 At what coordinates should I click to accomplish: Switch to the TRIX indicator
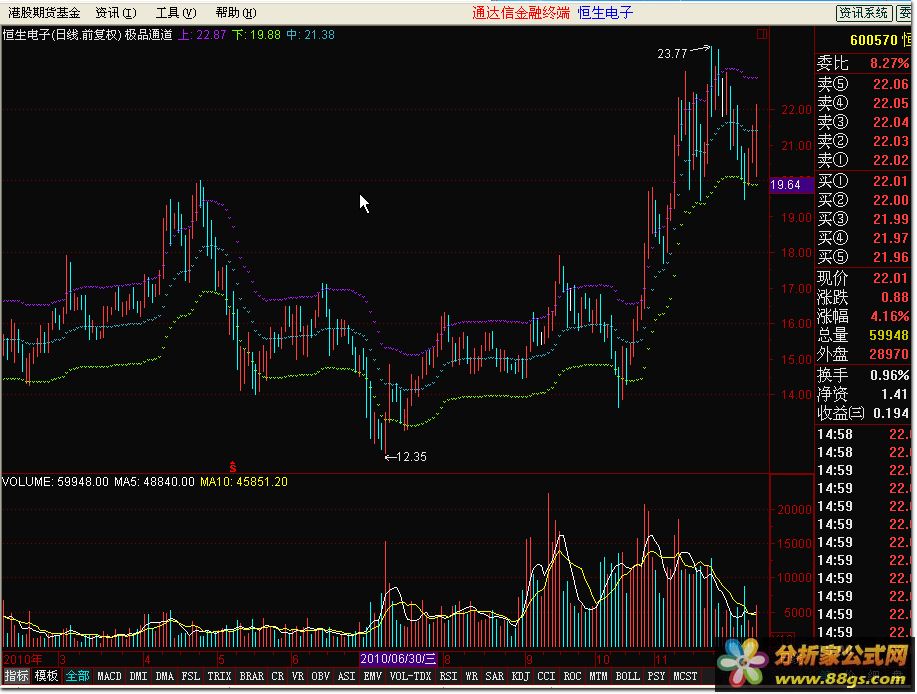(x=219, y=676)
